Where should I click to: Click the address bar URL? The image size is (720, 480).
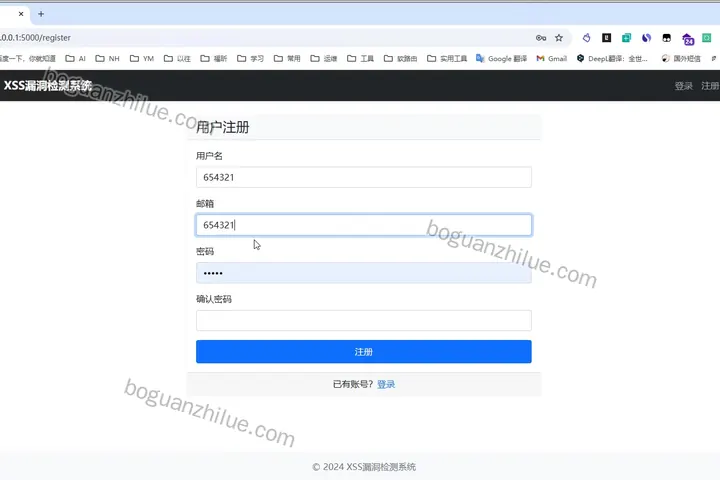[35, 38]
